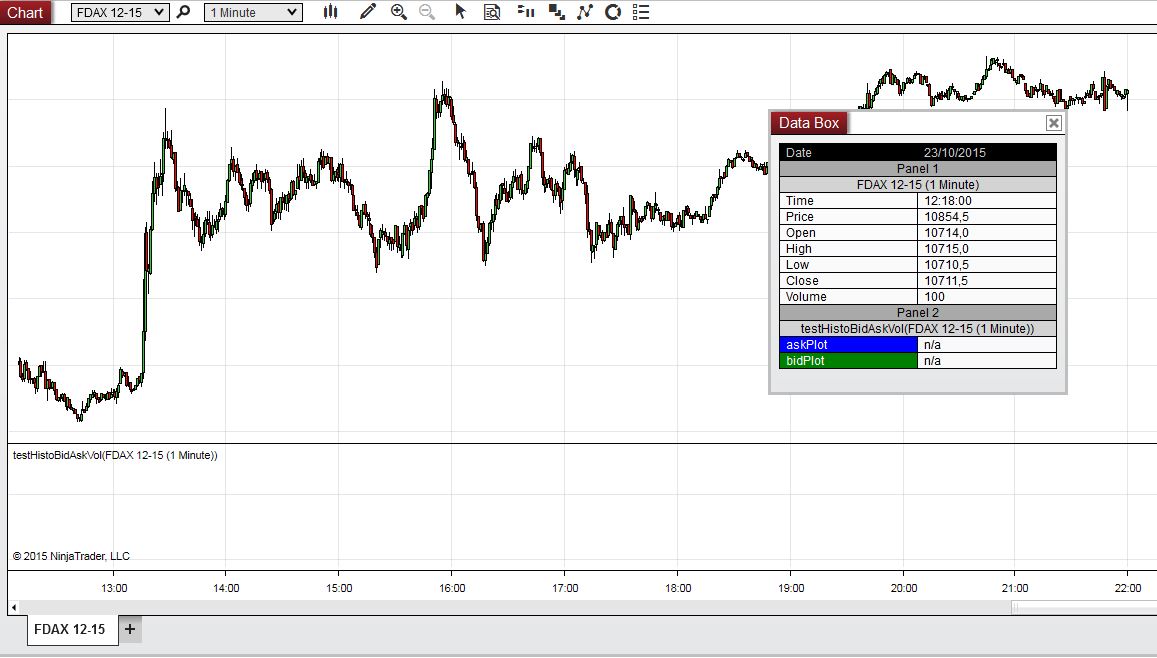1157x658 pixels.
Task: Click the 16:00 time axis label
Action: point(452,588)
